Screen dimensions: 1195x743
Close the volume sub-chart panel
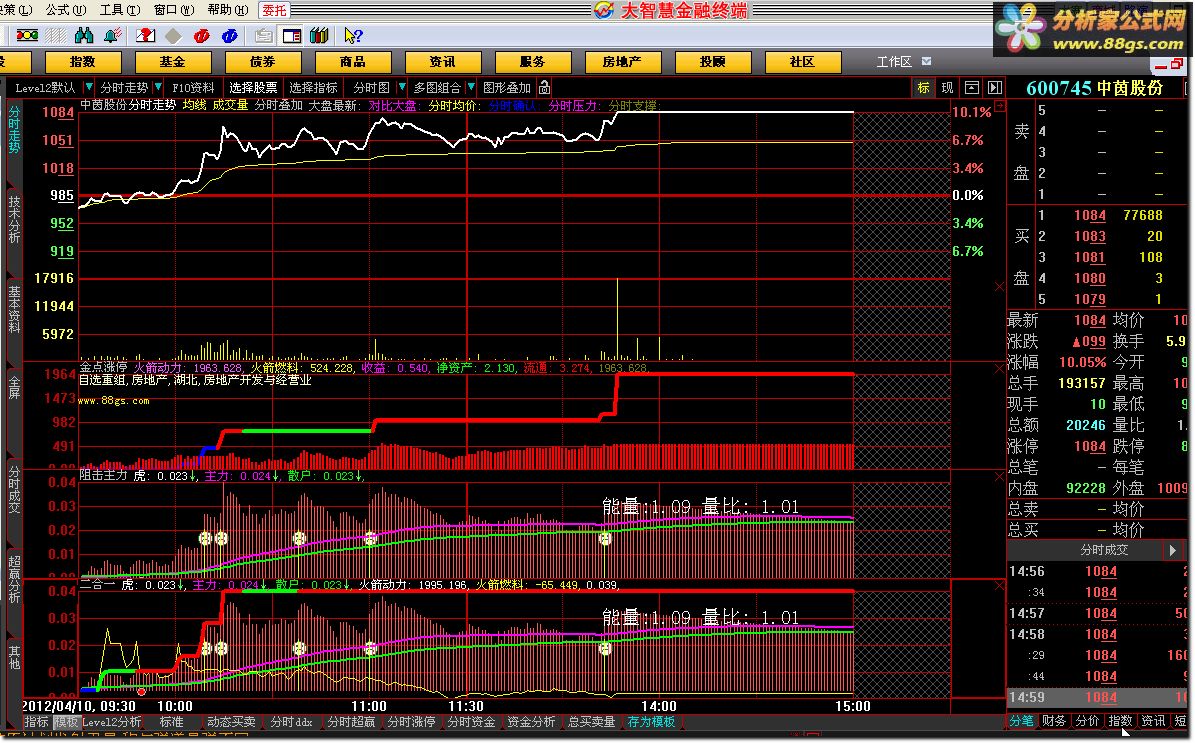click(x=999, y=287)
